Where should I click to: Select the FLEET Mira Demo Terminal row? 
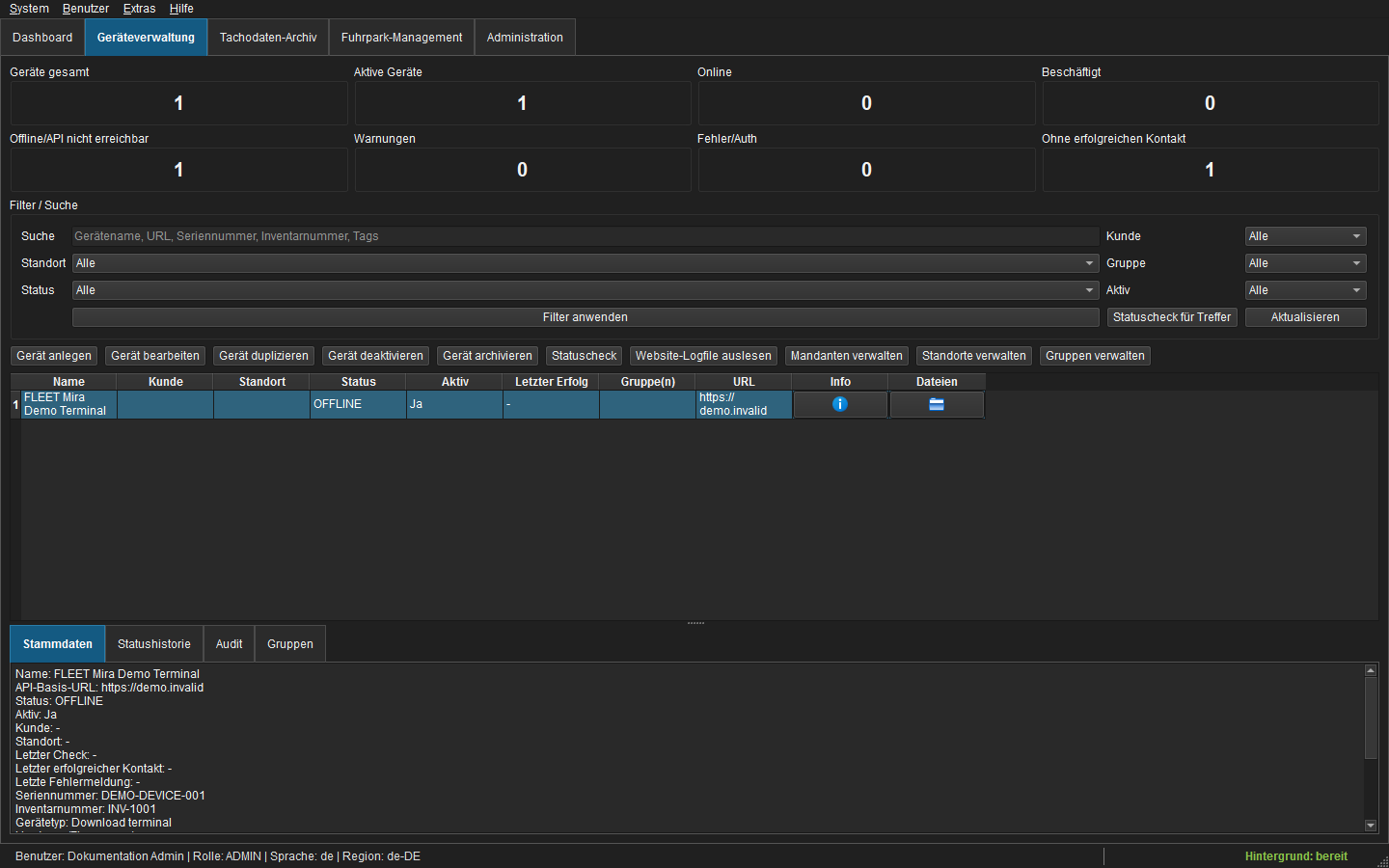(x=498, y=404)
